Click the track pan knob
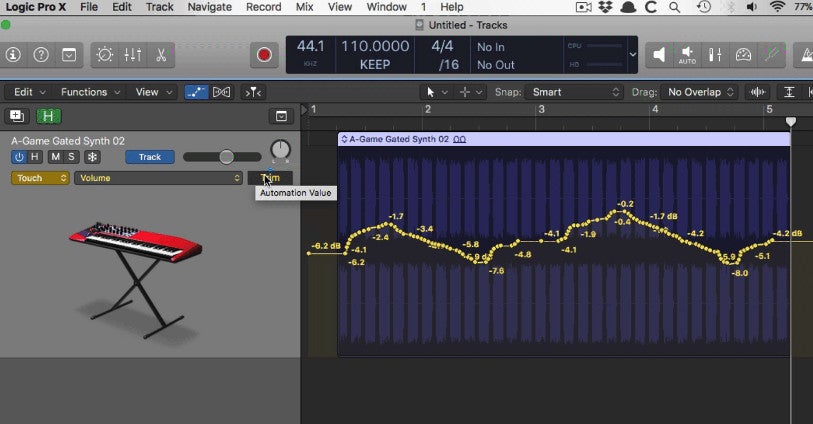Viewport: 813px width, 424px height. click(x=281, y=150)
